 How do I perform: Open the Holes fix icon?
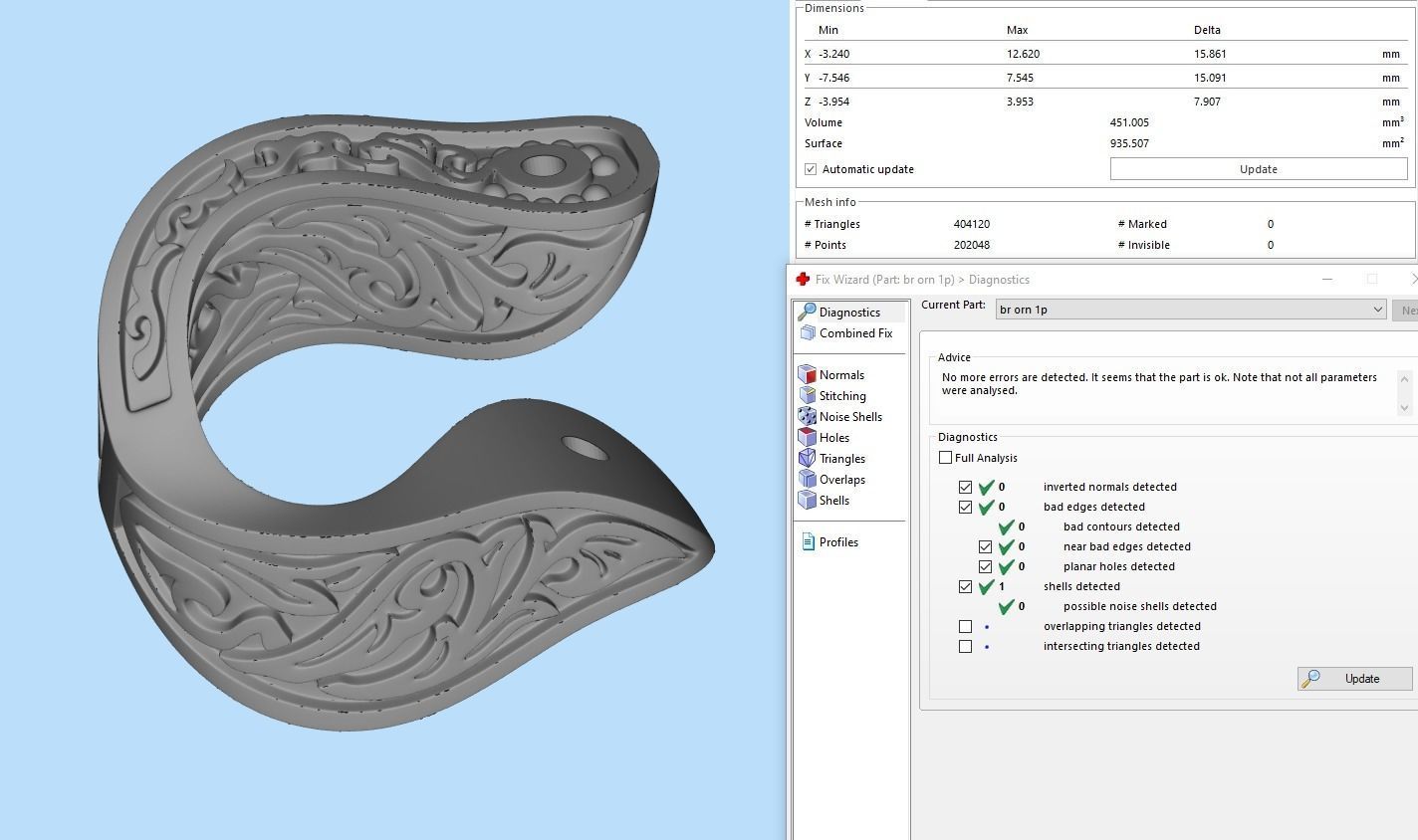click(x=807, y=438)
